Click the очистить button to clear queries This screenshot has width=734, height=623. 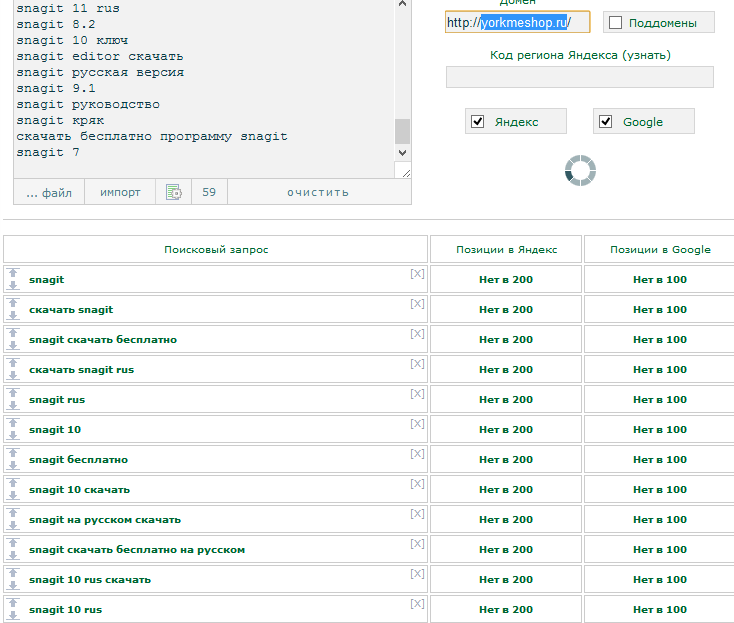(318, 192)
